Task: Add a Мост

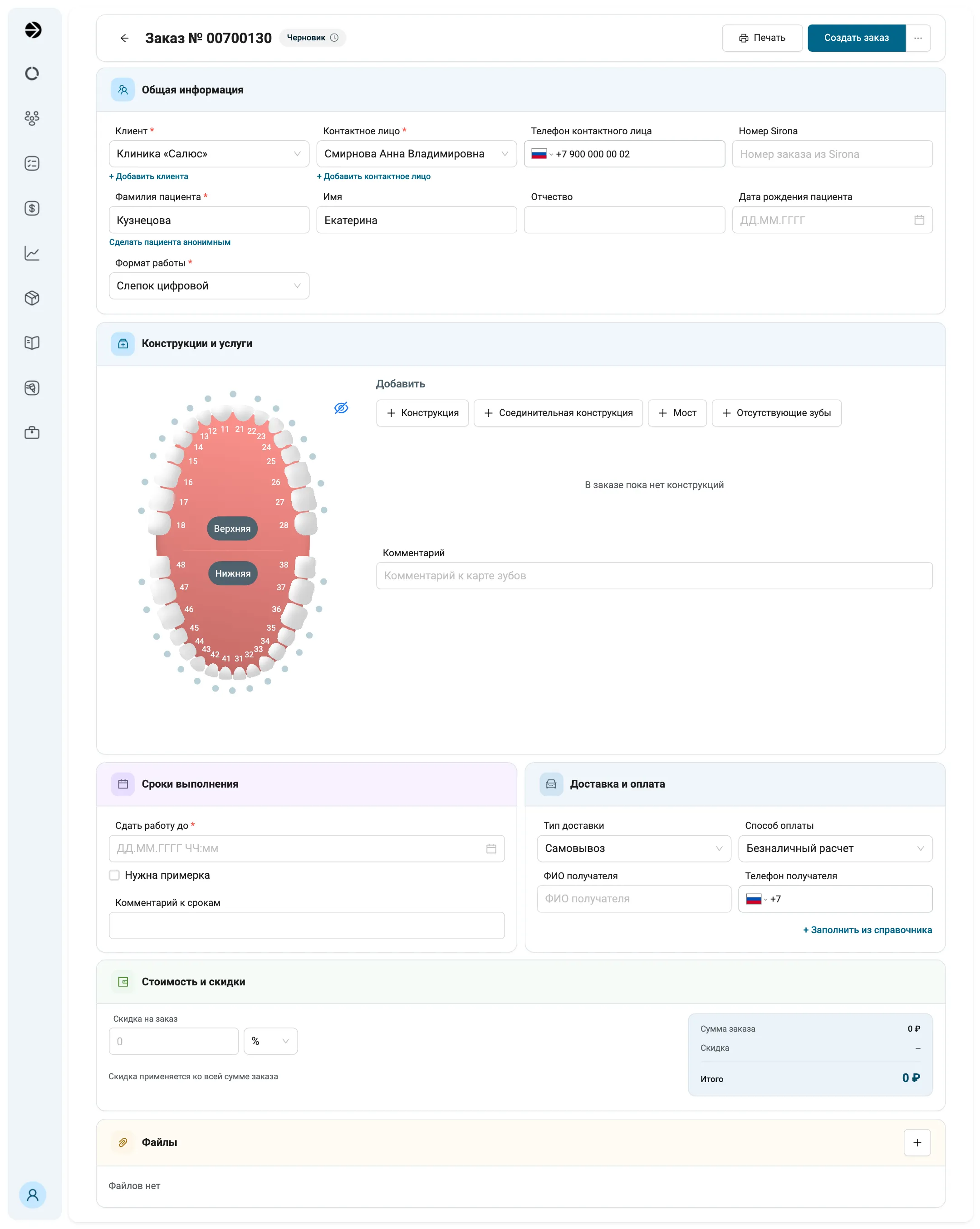Action: coord(677,413)
